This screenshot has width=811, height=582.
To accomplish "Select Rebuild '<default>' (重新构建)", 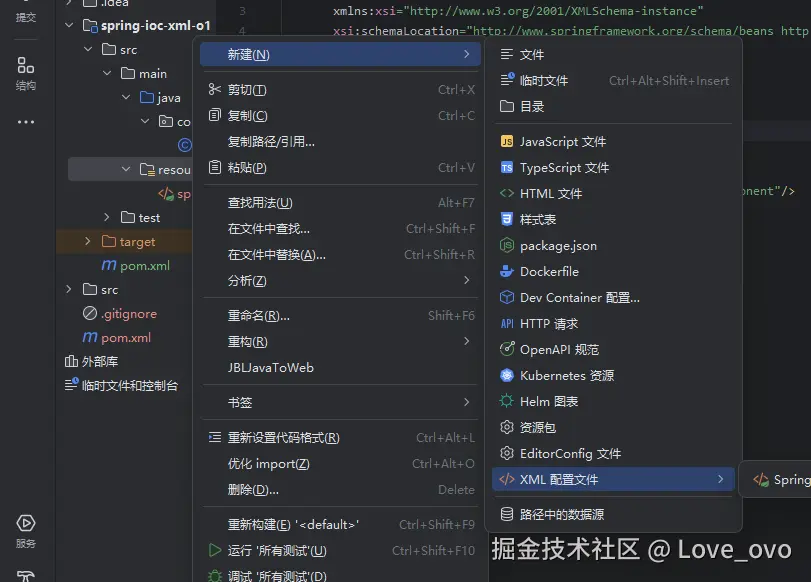I will 340,525.
